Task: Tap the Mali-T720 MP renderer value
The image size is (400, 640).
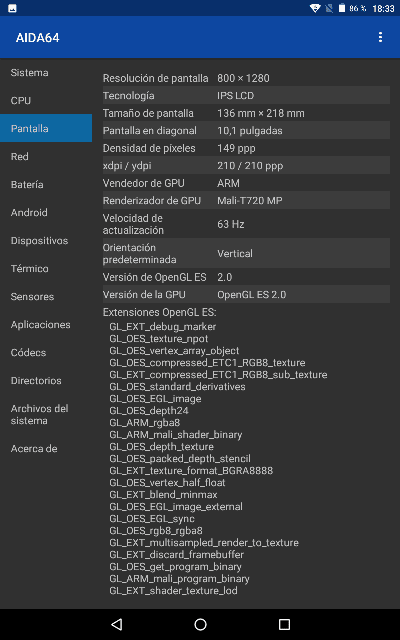Action: click(250, 200)
